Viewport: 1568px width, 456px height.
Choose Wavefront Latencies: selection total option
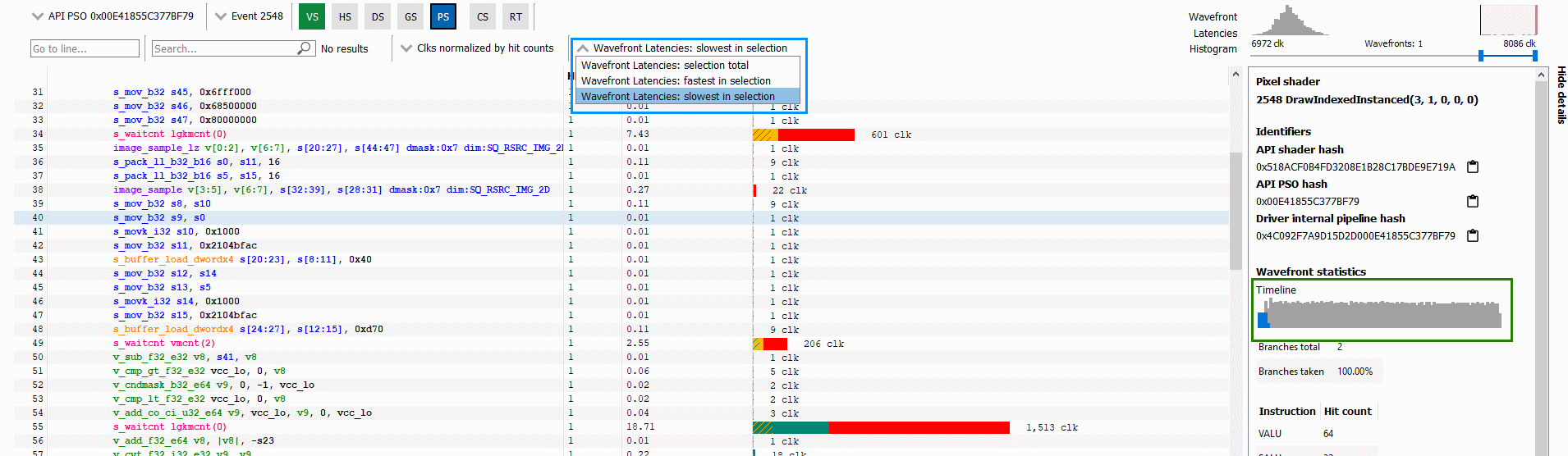(665, 66)
